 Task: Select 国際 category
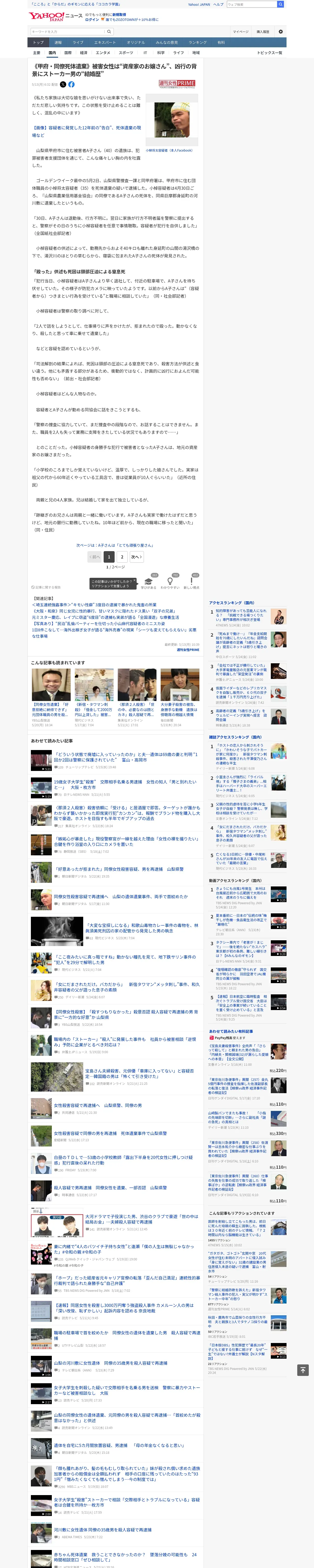pos(68,53)
